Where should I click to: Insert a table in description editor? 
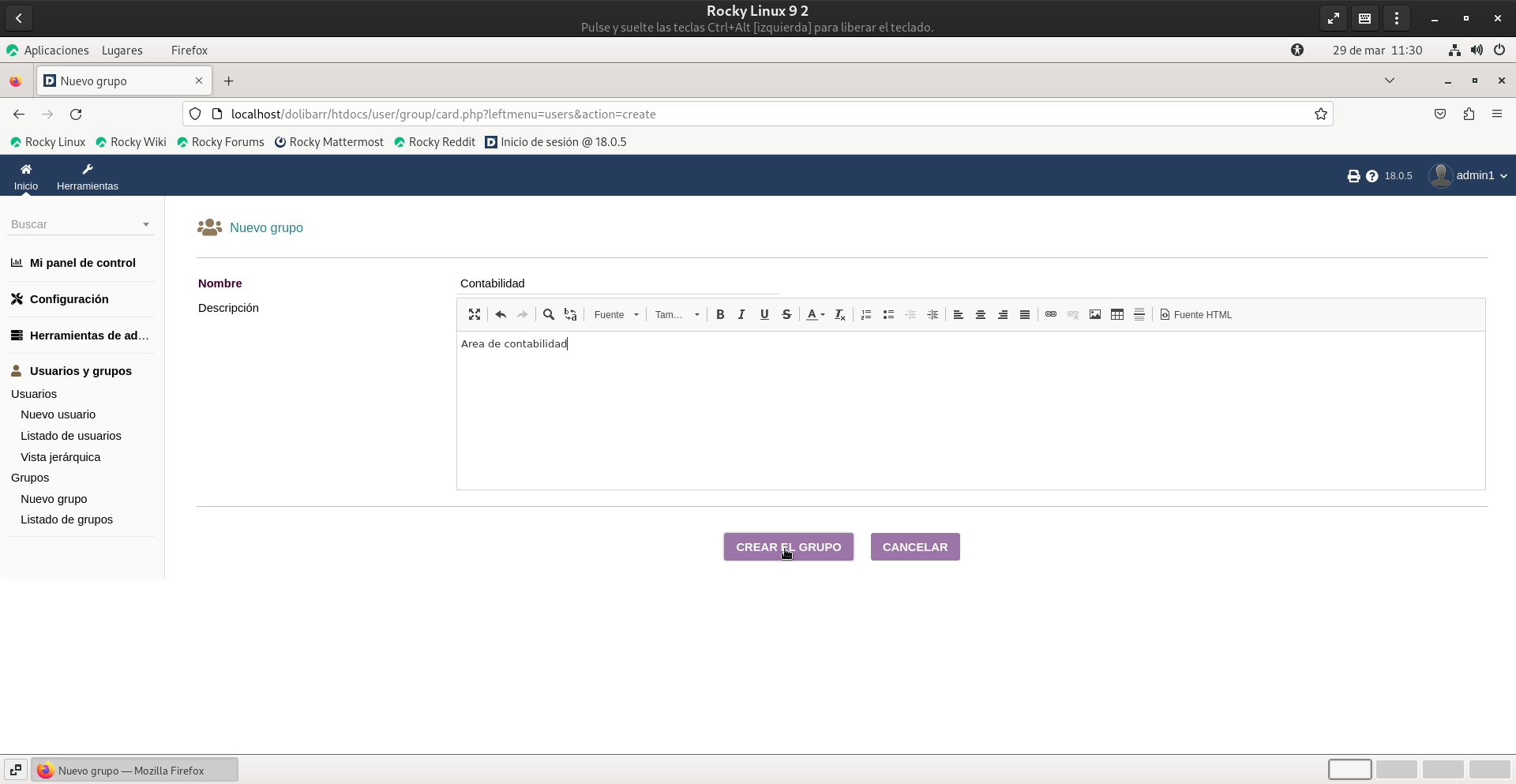(x=1117, y=314)
